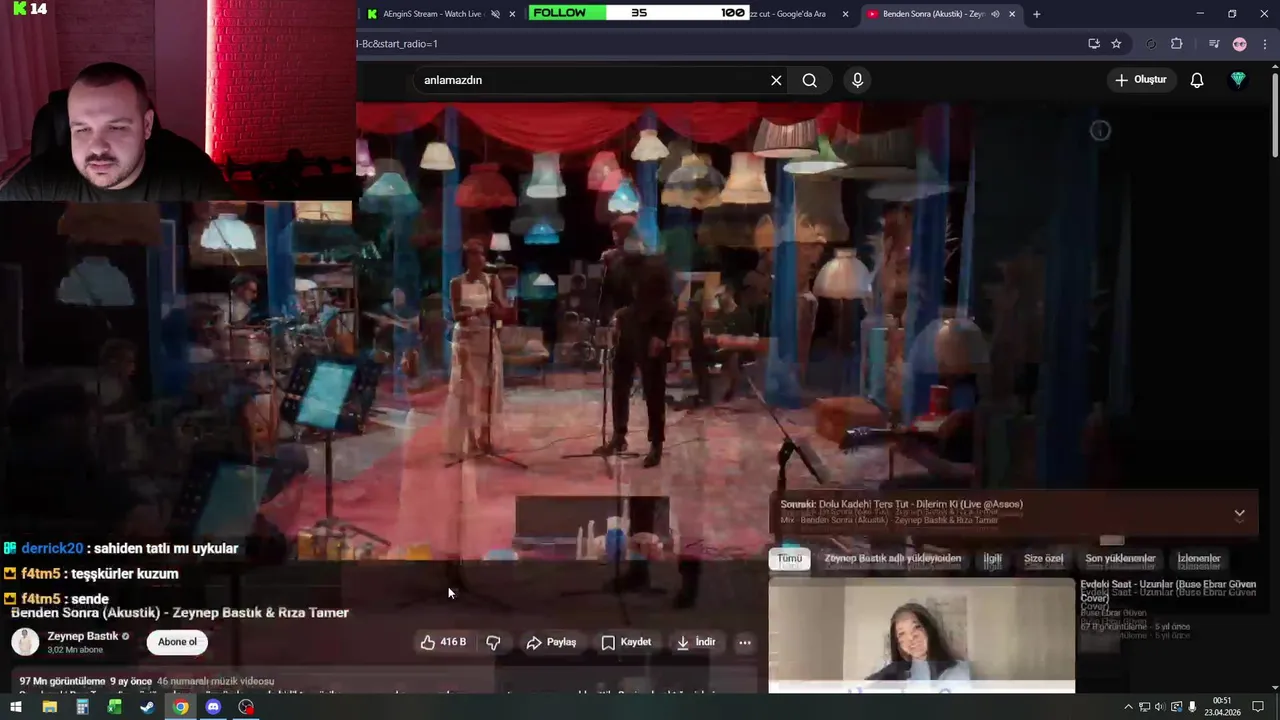Mute the AEnginS Stream tab audio icon
The height and width of the screenshot is (720, 1280).
495,14
